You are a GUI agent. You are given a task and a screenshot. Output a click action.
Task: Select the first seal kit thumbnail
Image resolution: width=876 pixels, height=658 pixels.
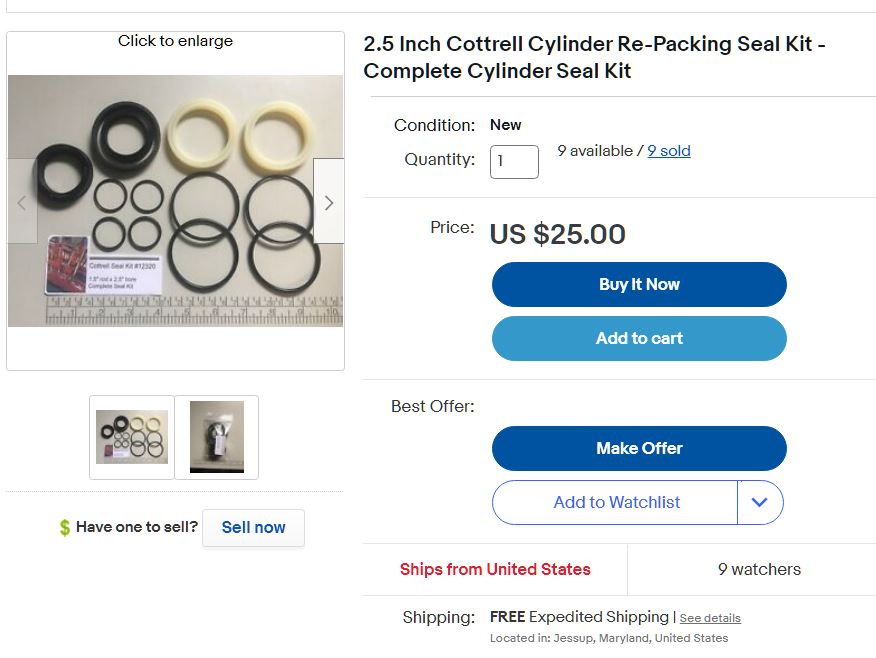(132, 437)
